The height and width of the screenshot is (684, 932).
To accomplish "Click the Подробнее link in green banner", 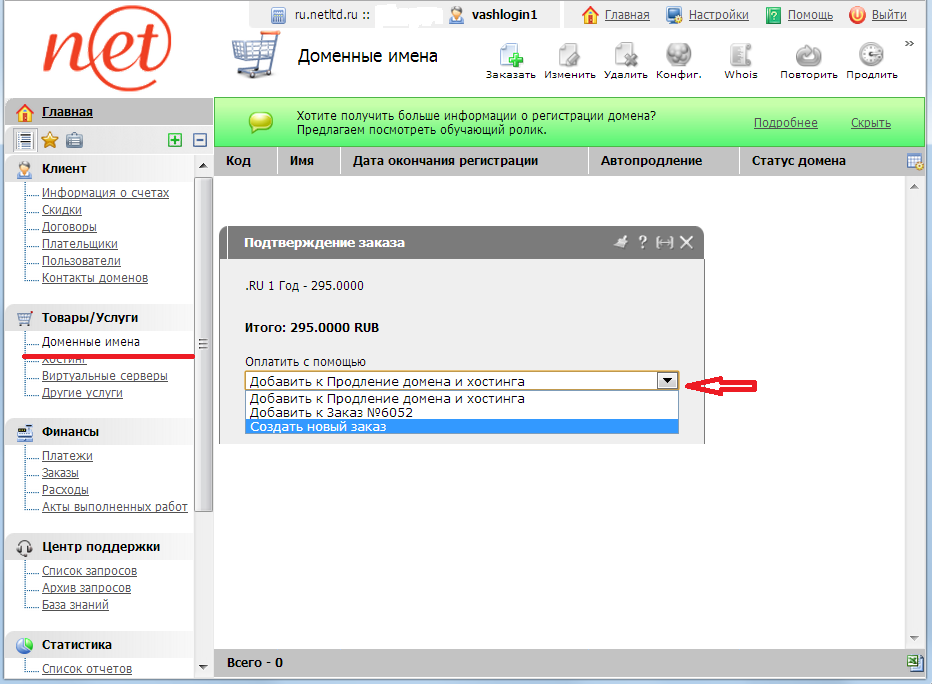I will tap(785, 123).
